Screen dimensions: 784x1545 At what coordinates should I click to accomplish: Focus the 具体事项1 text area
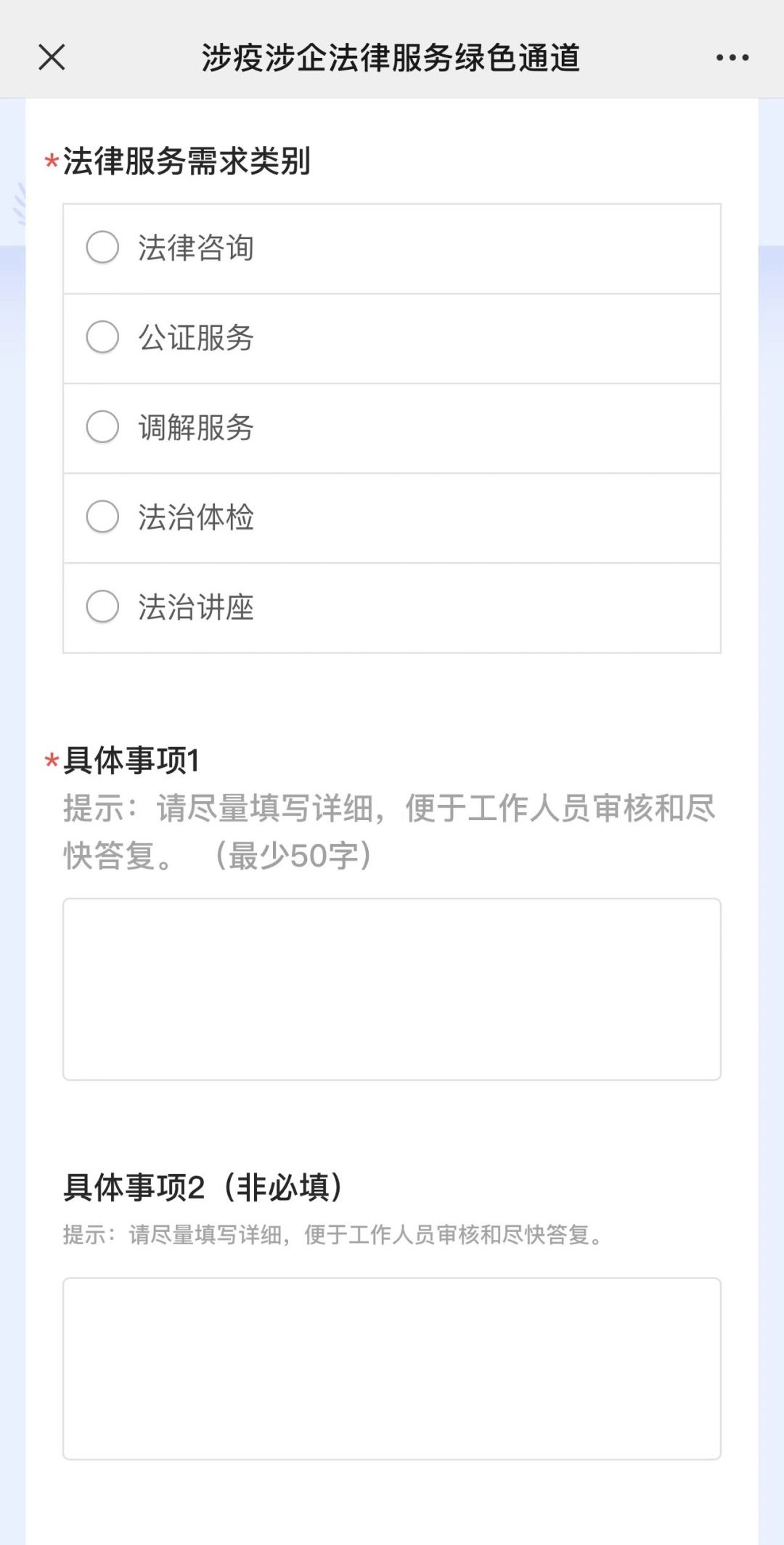pos(391,989)
